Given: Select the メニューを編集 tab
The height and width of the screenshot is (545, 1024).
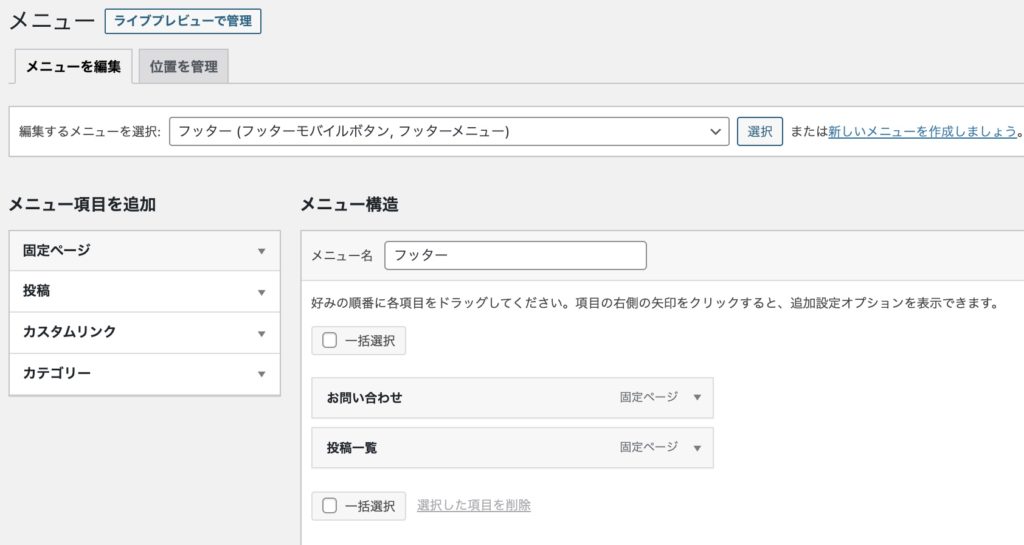Looking at the screenshot, I should pyautogui.click(x=73, y=67).
